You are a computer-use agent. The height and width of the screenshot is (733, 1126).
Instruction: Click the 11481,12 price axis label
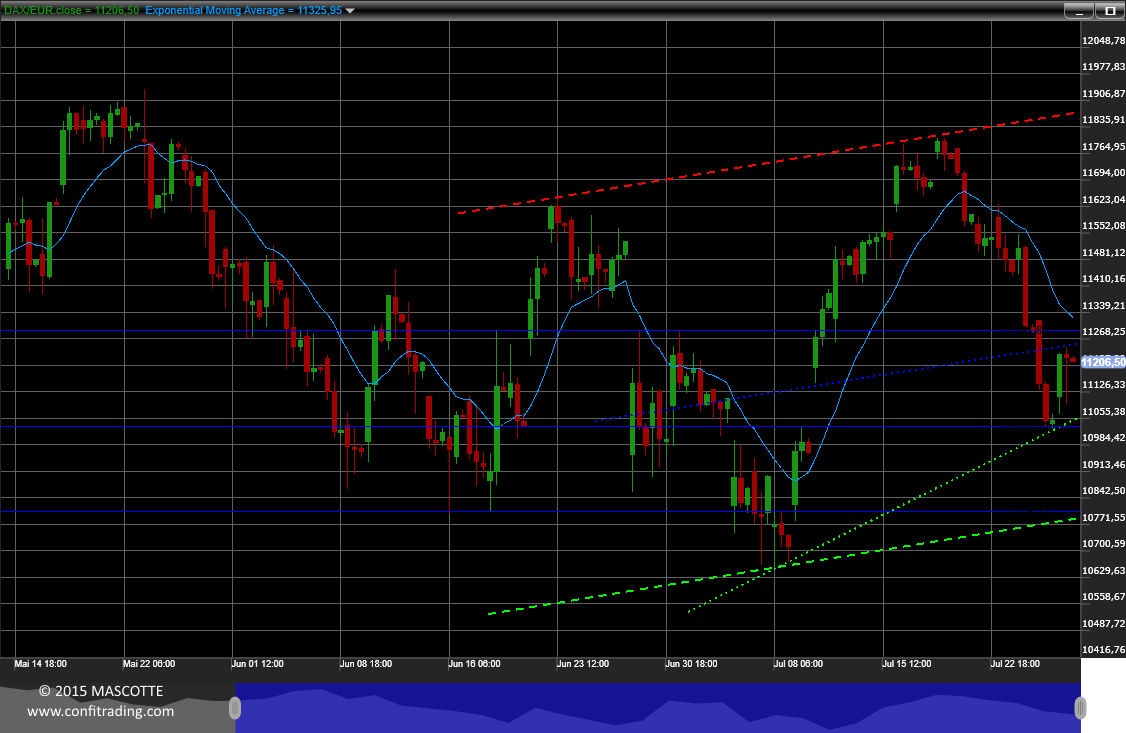(x=1103, y=253)
